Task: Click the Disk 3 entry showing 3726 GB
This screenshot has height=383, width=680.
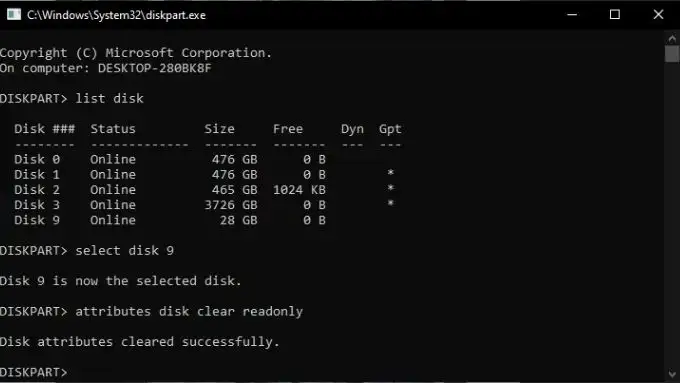Action: tap(204, 205)
